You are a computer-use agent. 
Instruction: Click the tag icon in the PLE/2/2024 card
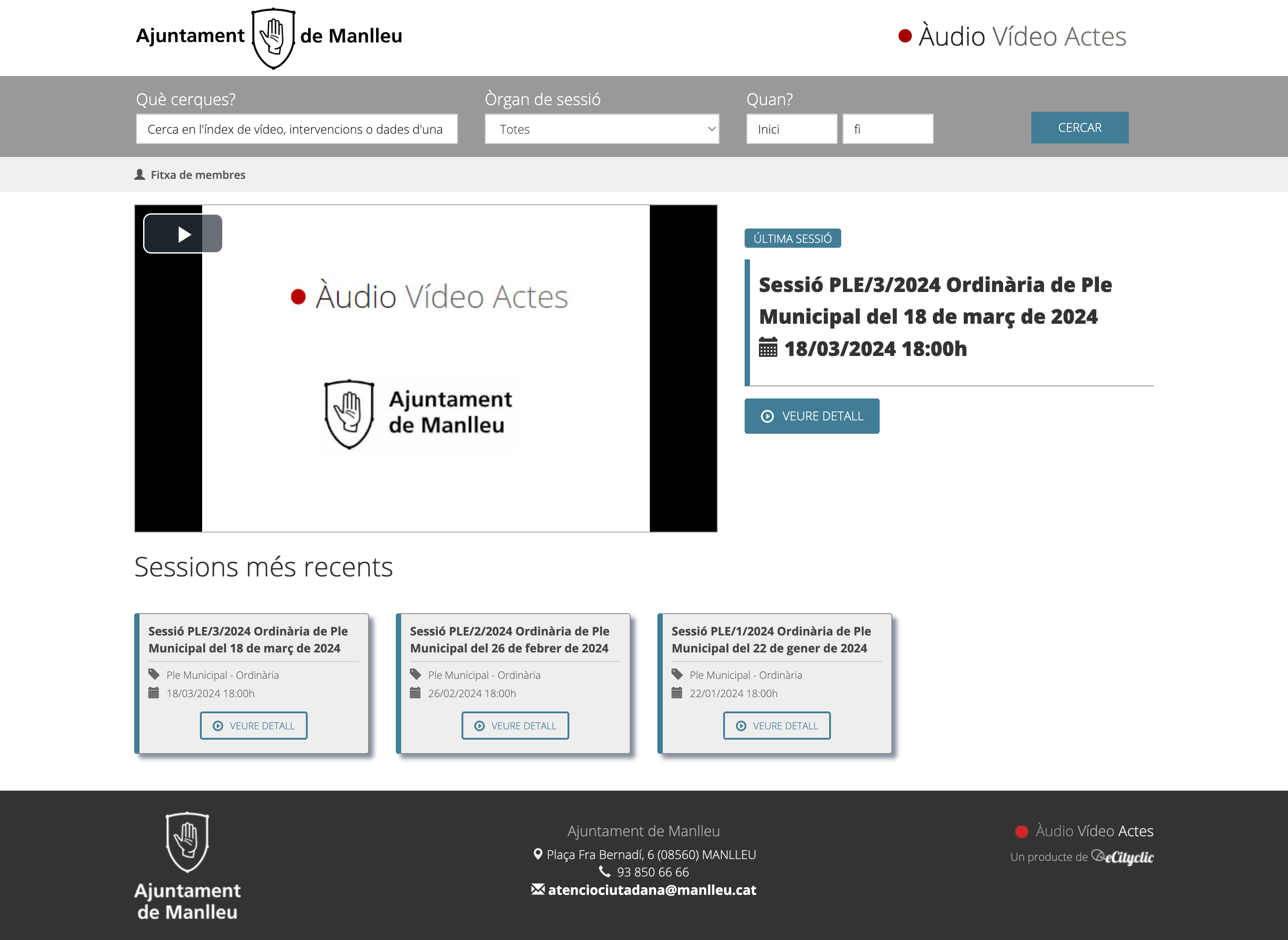coord(415,674)
